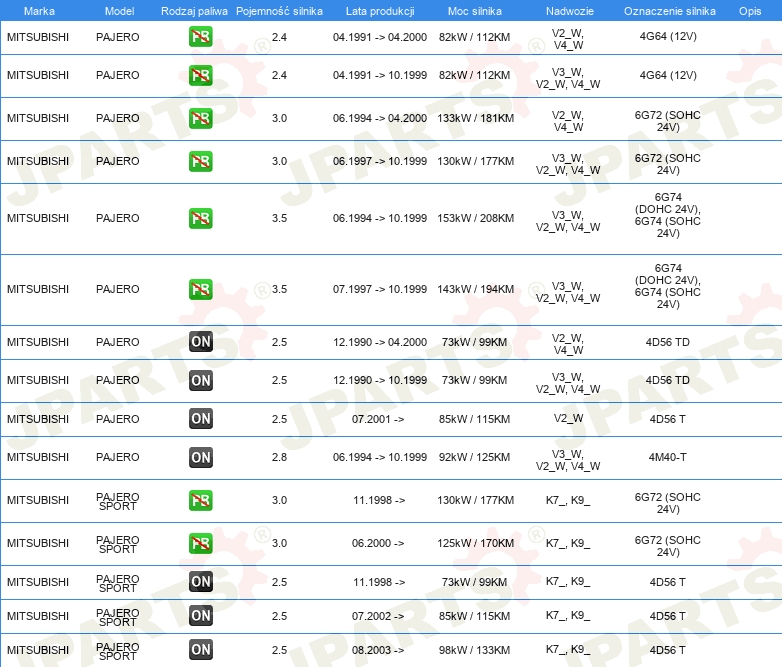This screenshot has width=782, height=667.
Task: Click the 06.2000 -> date cell
Action: pos(378,543)
